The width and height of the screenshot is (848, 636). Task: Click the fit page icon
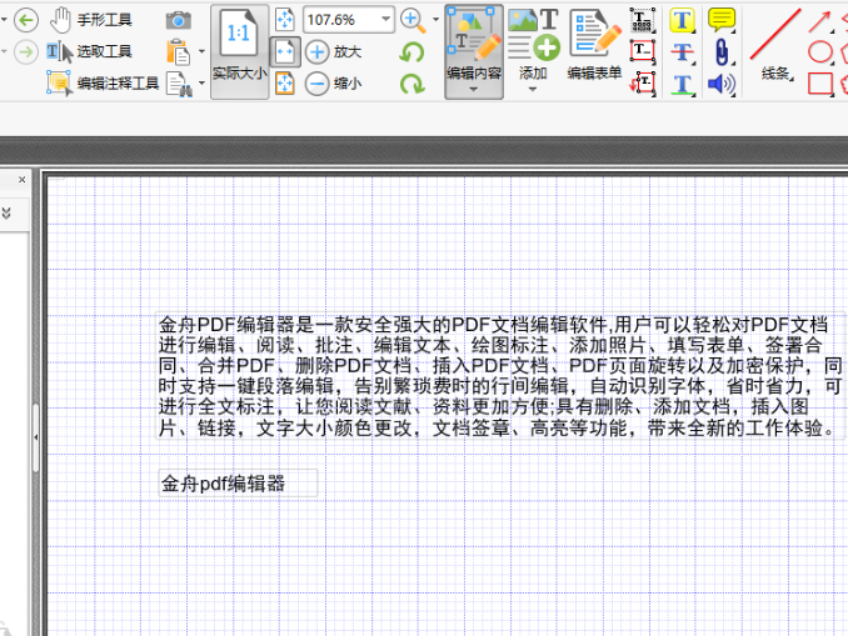click(x=285, y=20)
